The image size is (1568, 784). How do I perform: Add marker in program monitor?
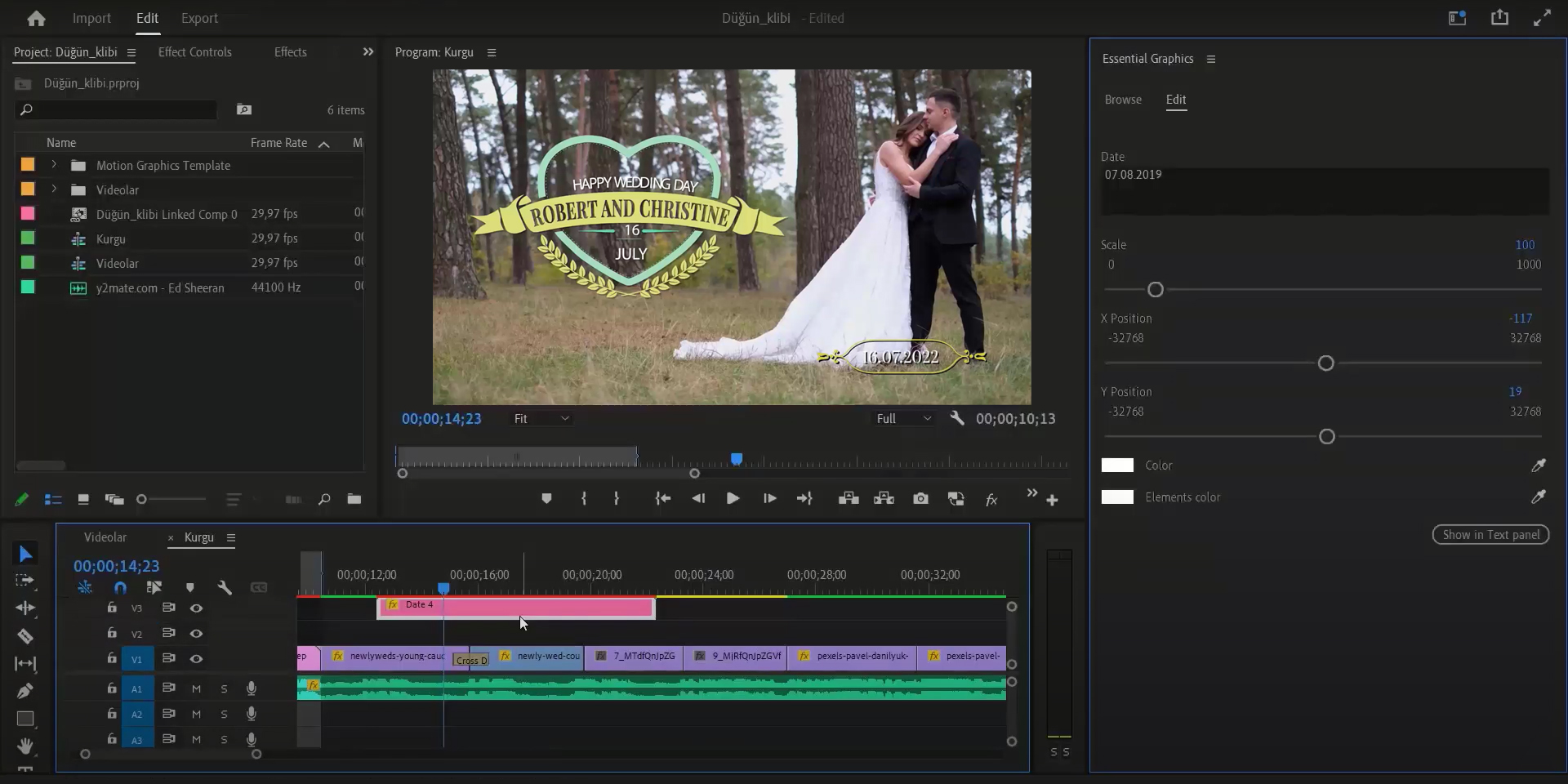[x=546, y=499]
